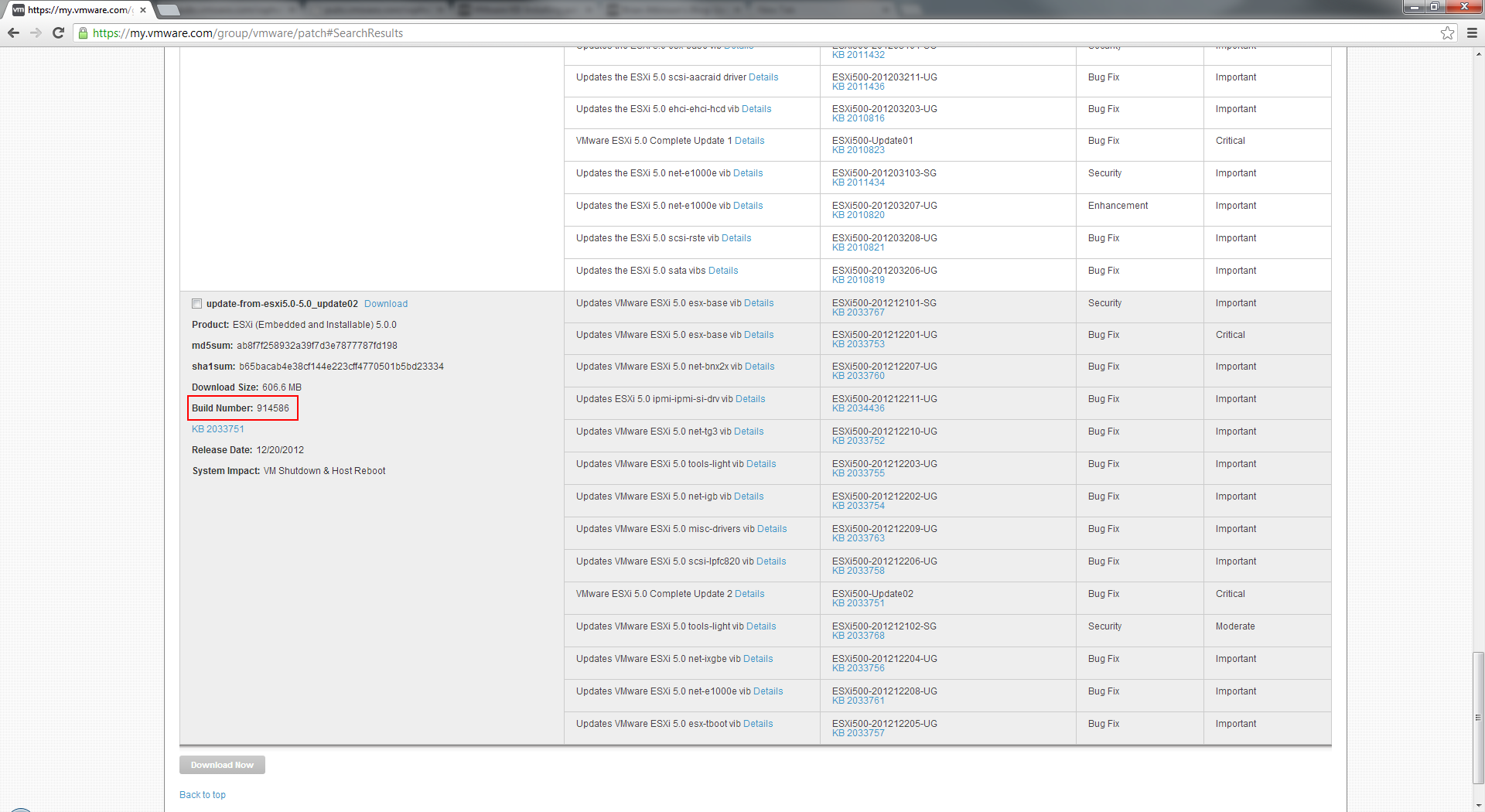Open KB 2033752 knowledge base article
The height and width of the screenshot is (812, 1485).
pyautogui.click(x=859, y=441)
